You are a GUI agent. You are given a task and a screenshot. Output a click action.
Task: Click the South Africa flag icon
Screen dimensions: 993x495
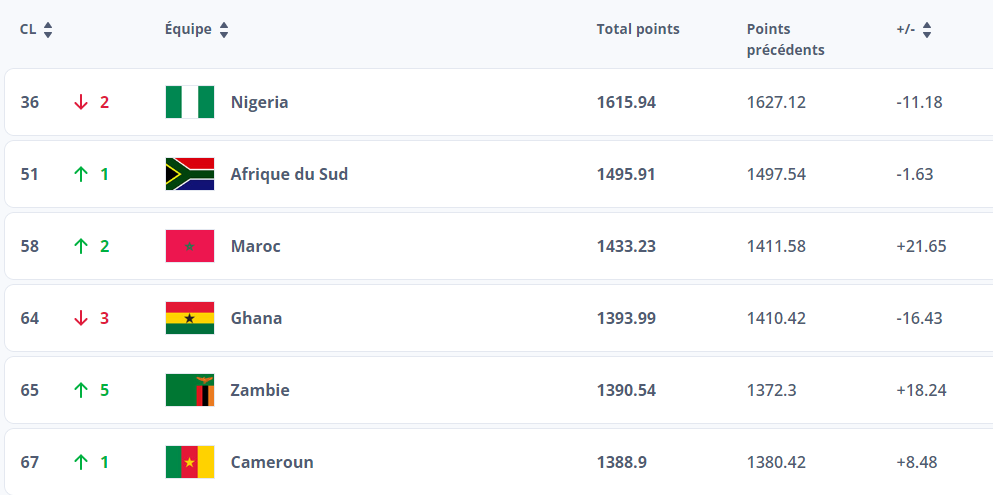(x=190, y=174)
